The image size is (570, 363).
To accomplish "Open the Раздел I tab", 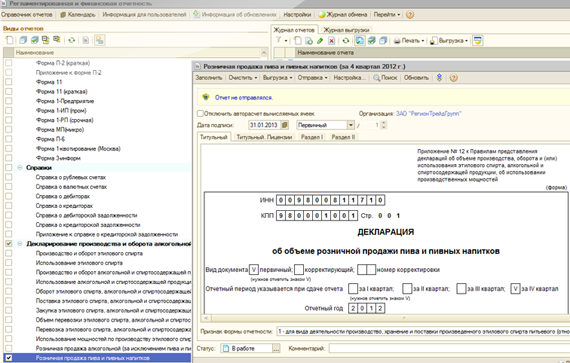I will (x=312, y=137).
